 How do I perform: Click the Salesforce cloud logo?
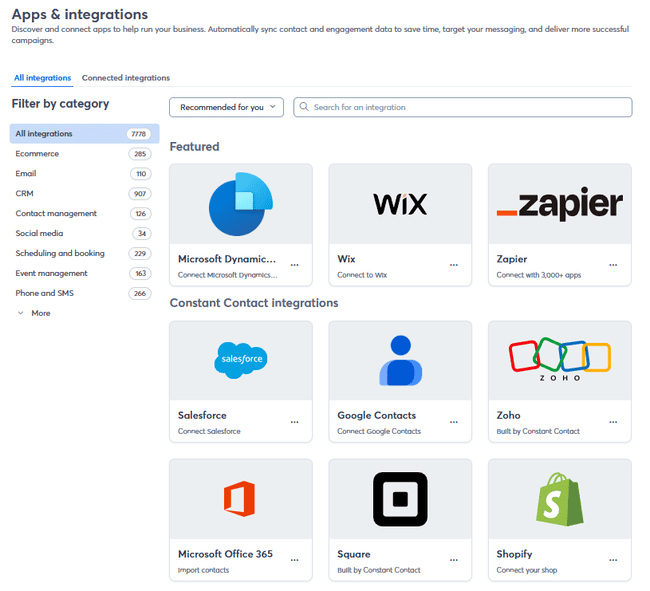(x=240, y=360)
